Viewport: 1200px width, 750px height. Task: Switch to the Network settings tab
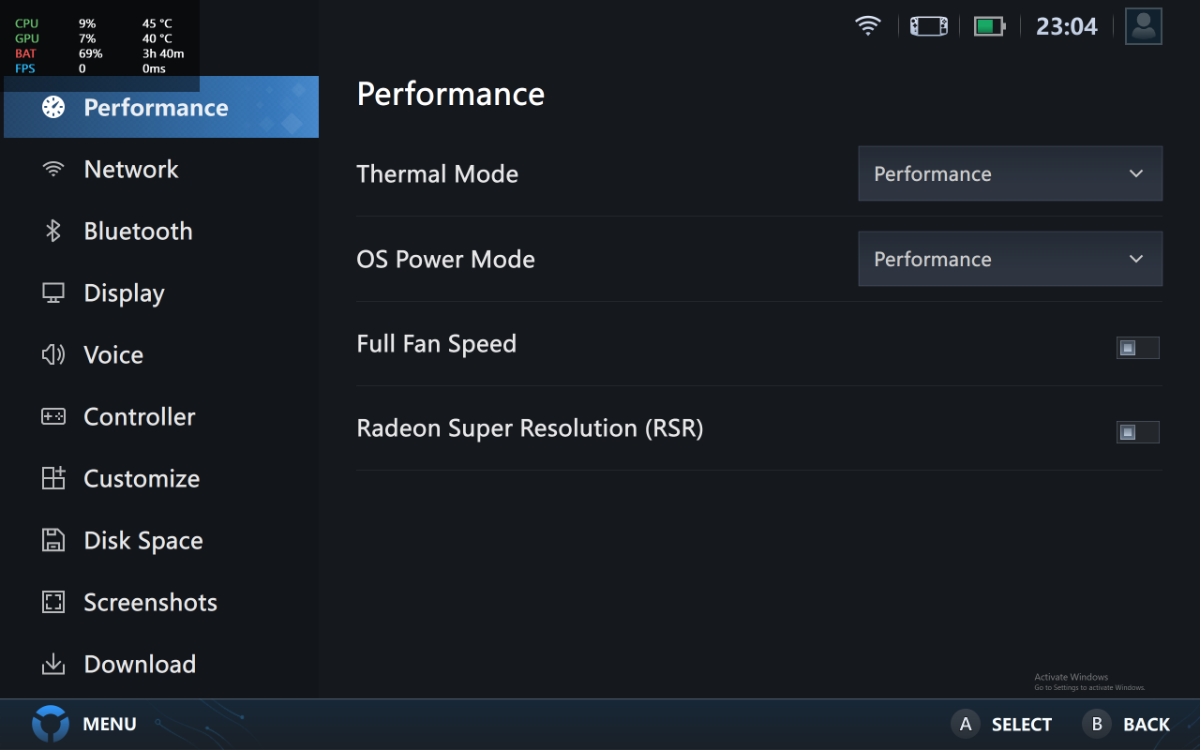[131, 170]
